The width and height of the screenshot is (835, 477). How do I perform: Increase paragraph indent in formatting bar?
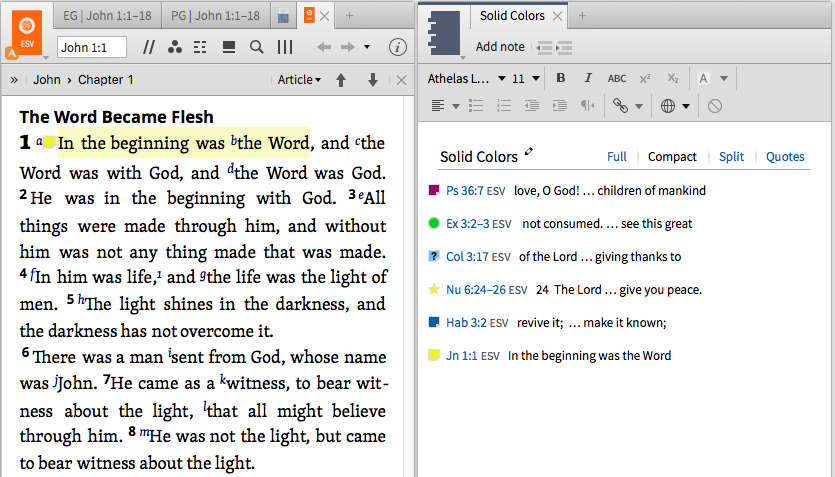[x=560, y=106]
